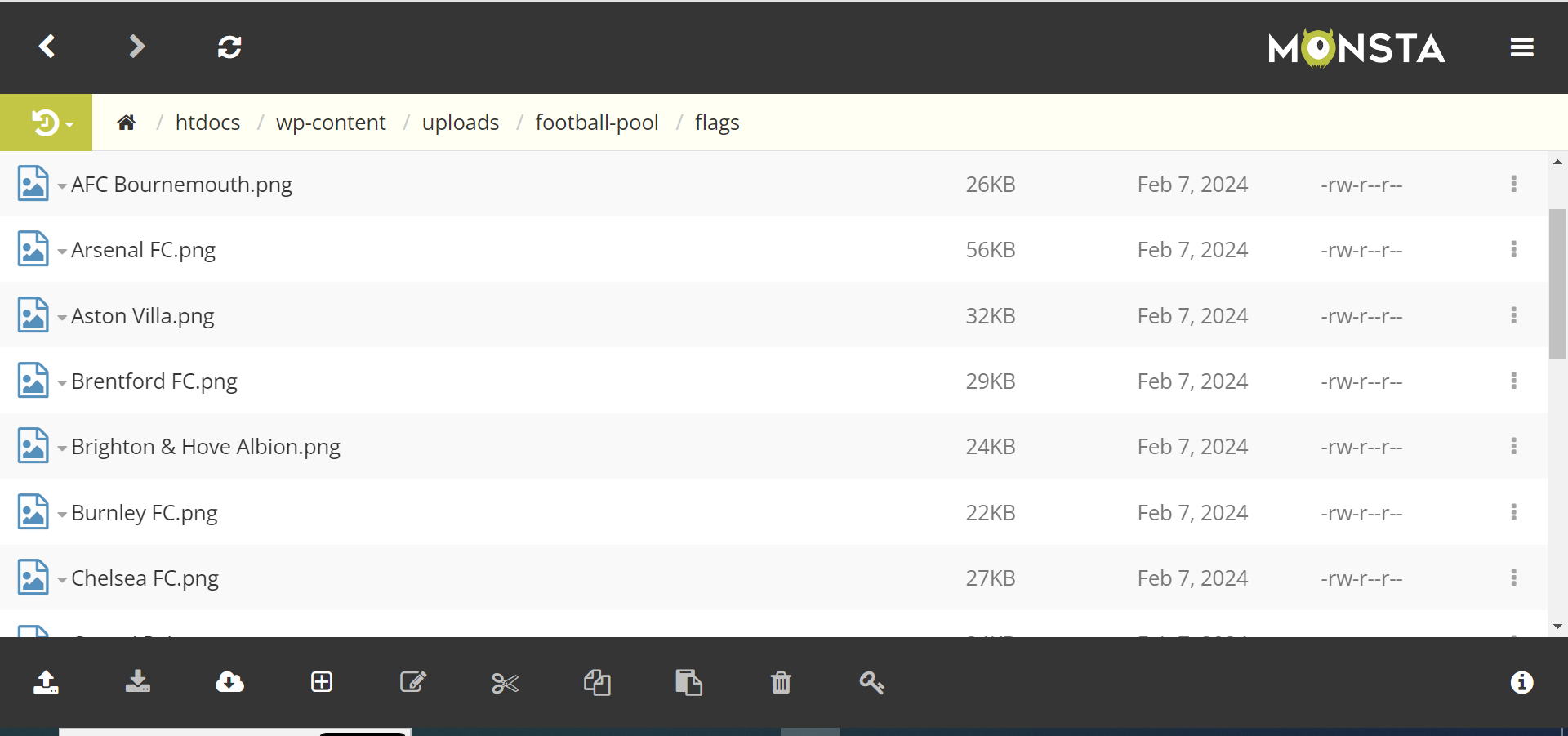Expand dropdown caret for Brighton & Hove Albion.png
Image resolution: width=1568 pixels, height=736 pixels.
pyautogui.click(x=62, y=448)
